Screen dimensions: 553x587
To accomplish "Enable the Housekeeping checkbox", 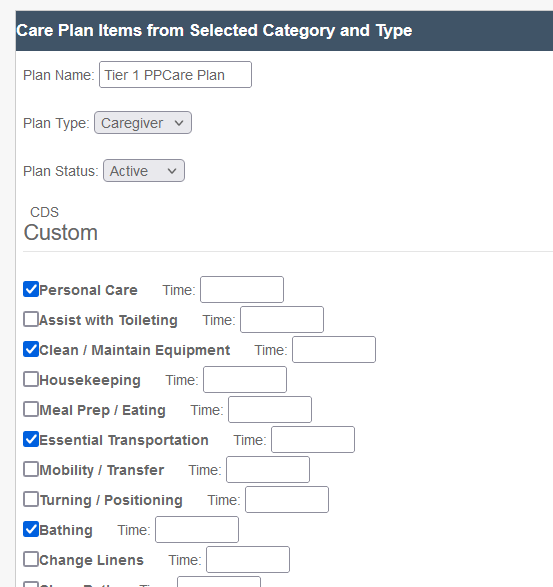I will click(31, 379).
